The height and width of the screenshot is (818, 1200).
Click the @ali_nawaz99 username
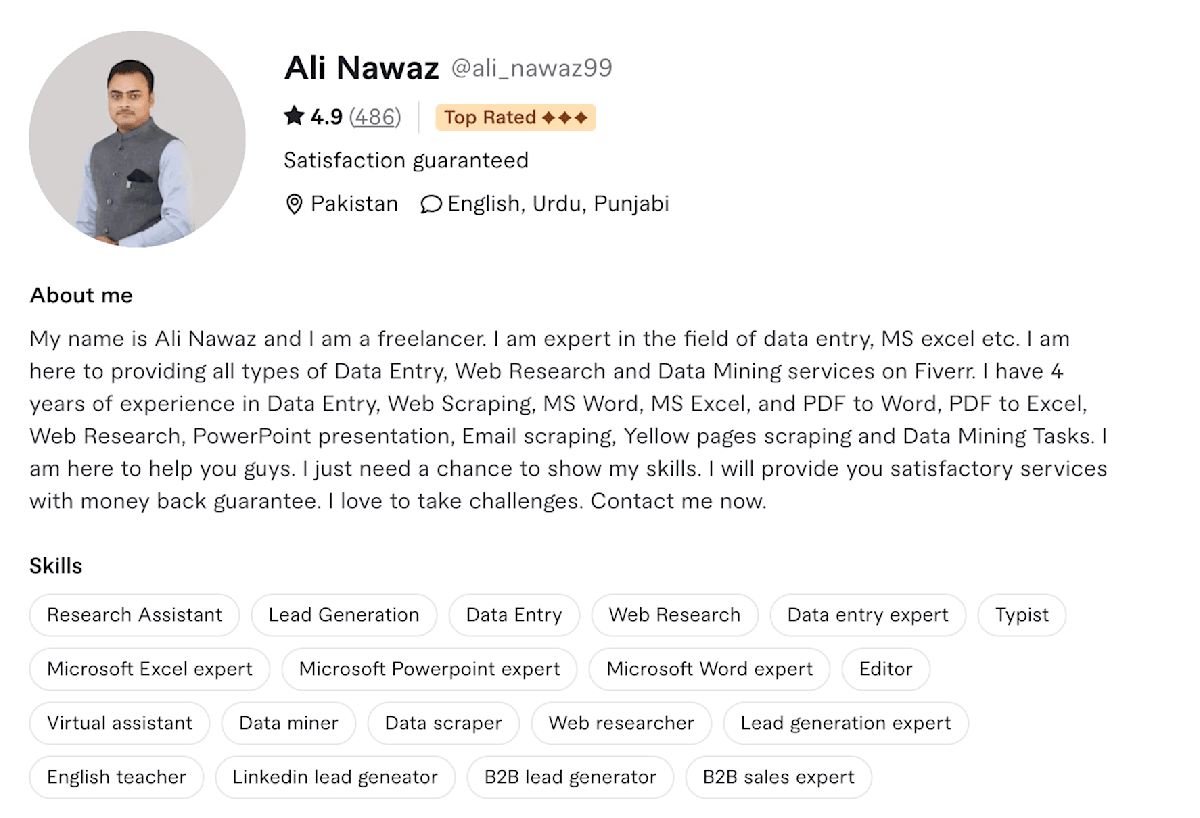(x=531, y=69)
